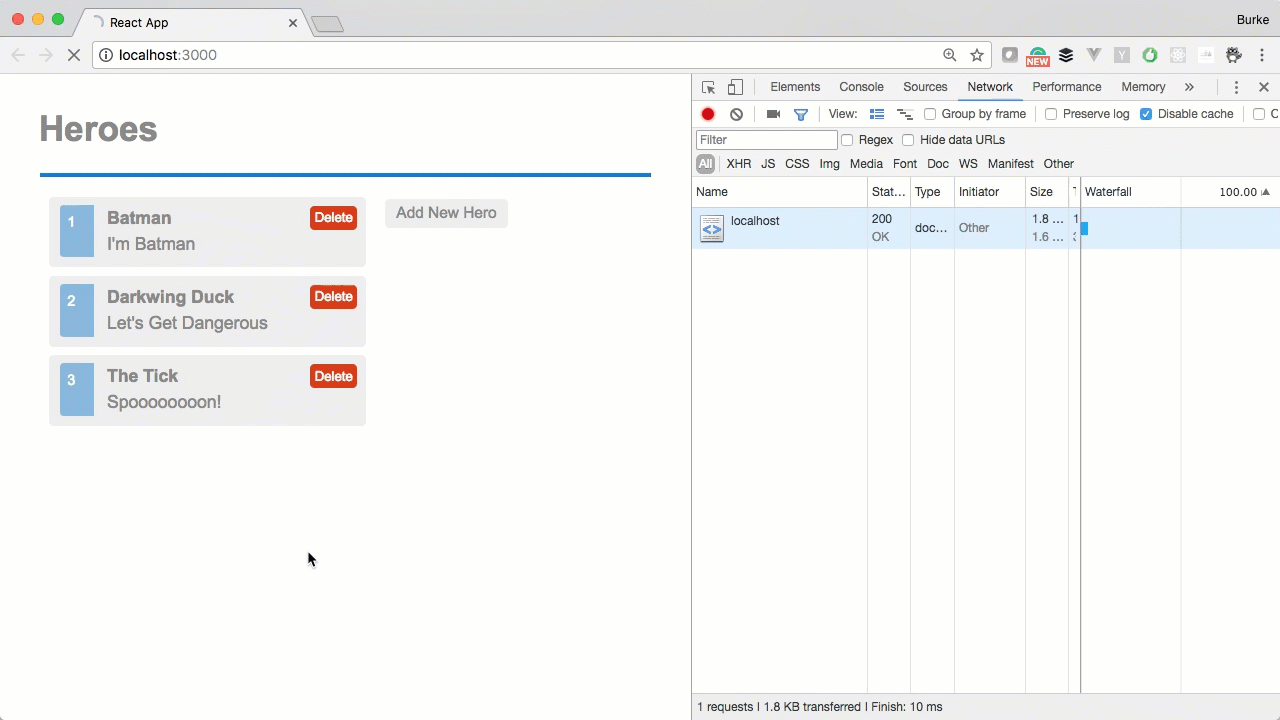Delete the Darkwing Duck hero
Screen dimensions: 1280x720
[333, 297]
